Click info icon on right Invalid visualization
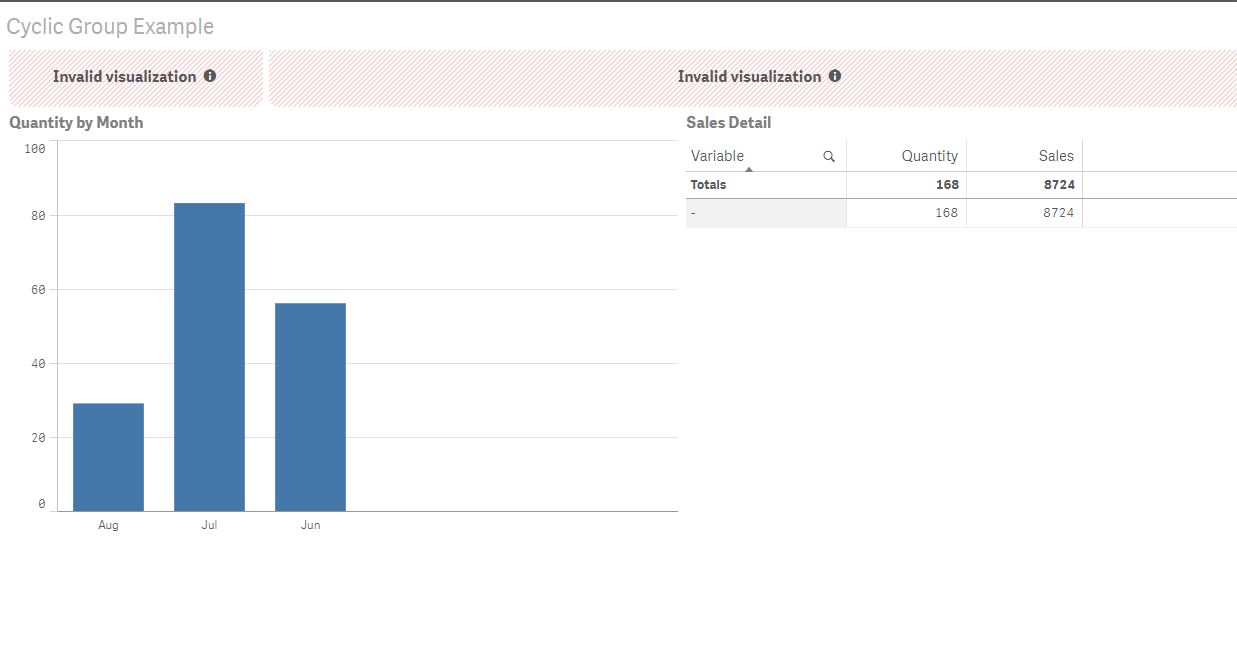 coord(835,76)
